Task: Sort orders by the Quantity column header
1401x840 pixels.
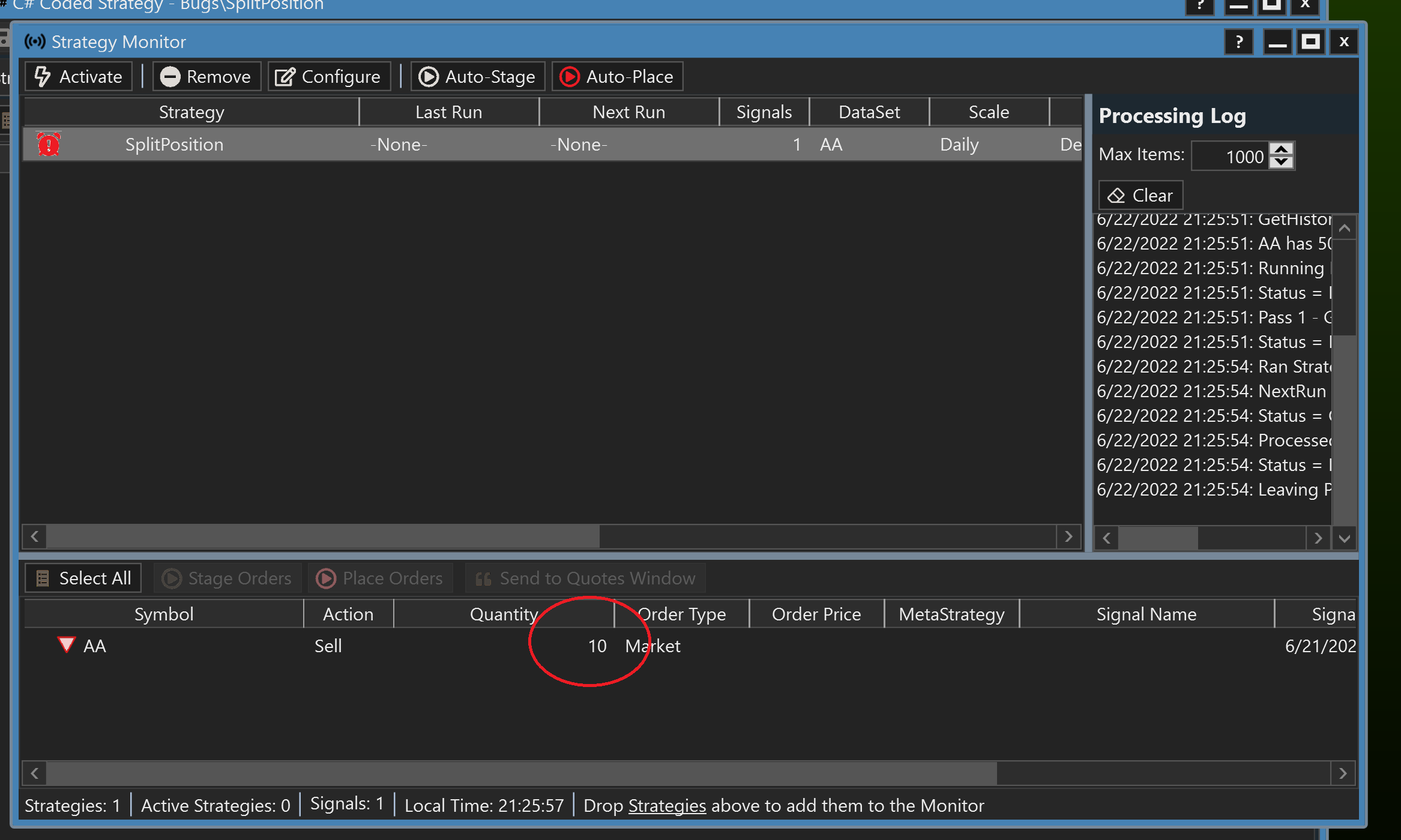Action: pos(503,613)
